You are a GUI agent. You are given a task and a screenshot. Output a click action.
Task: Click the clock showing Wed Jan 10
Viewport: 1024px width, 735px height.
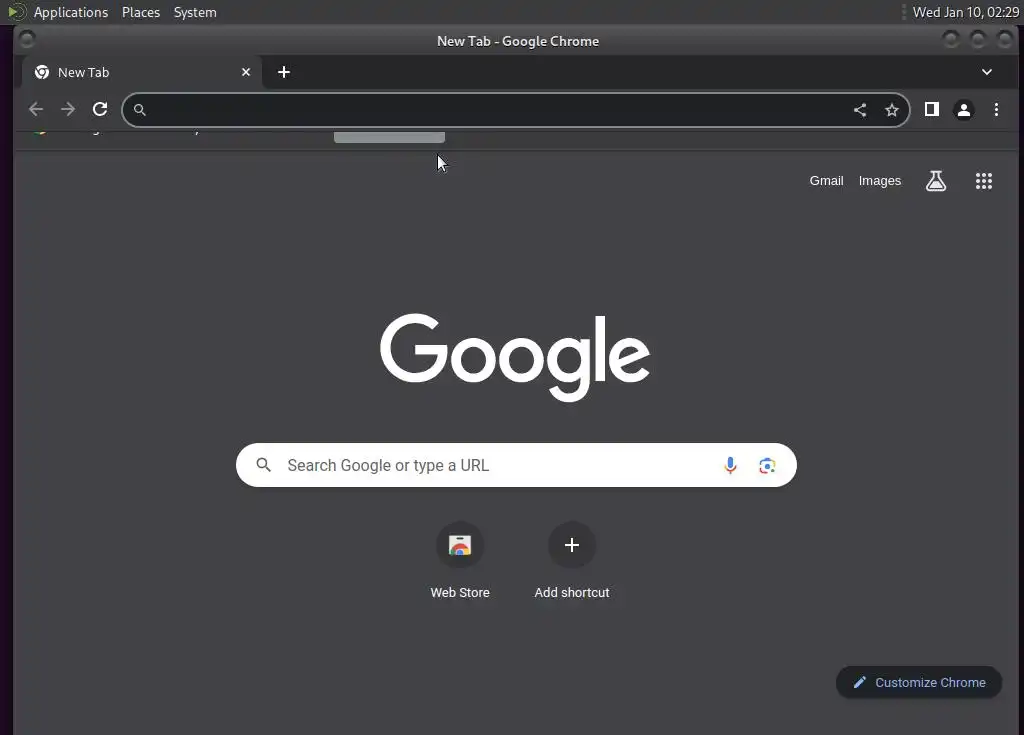tap(965, 12)
